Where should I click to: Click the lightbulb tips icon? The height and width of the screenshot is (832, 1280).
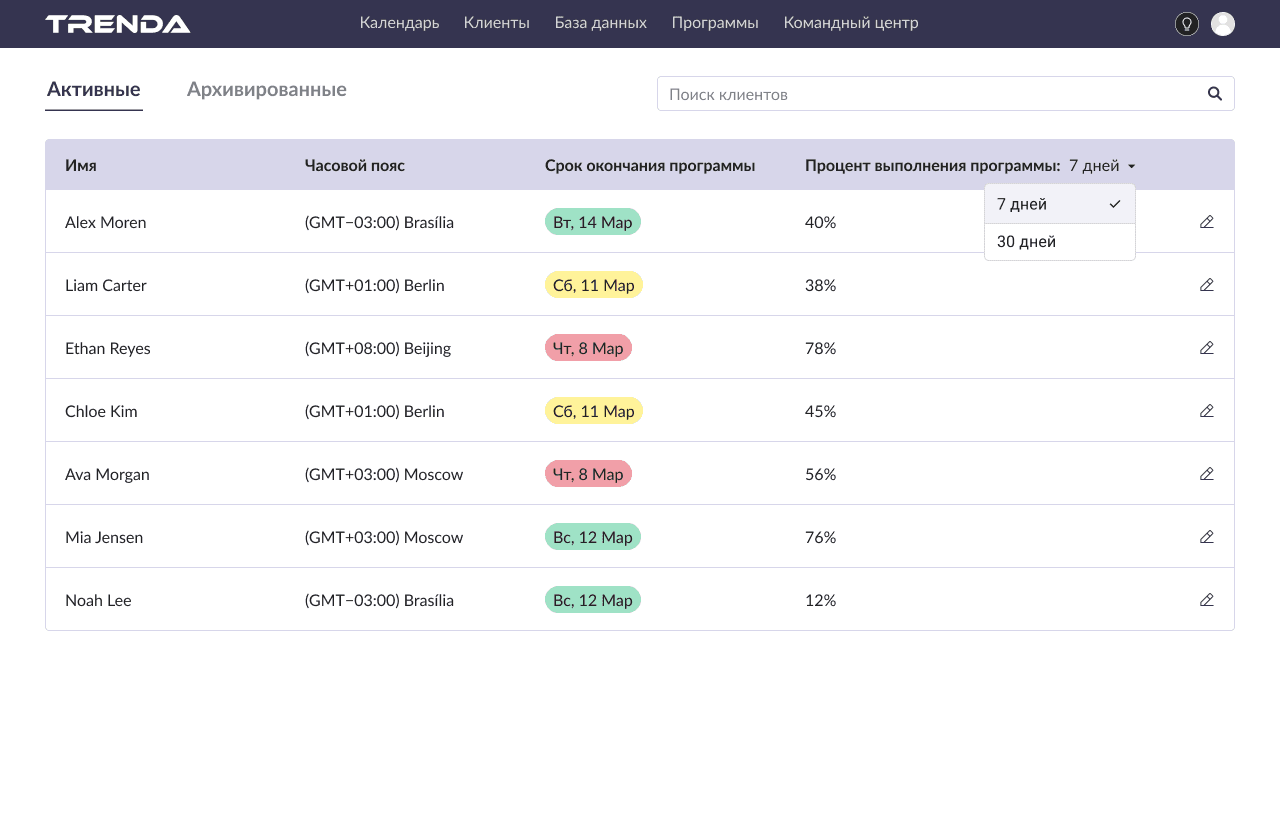pos(1187,24)
